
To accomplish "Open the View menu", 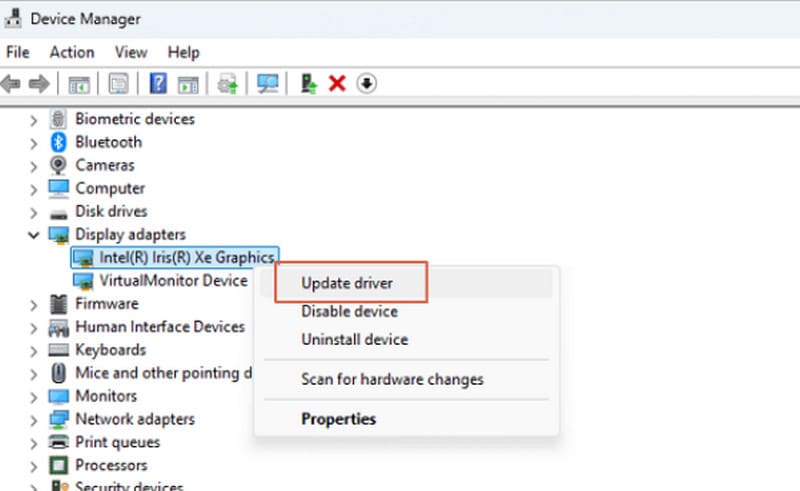I will (130, 52).
